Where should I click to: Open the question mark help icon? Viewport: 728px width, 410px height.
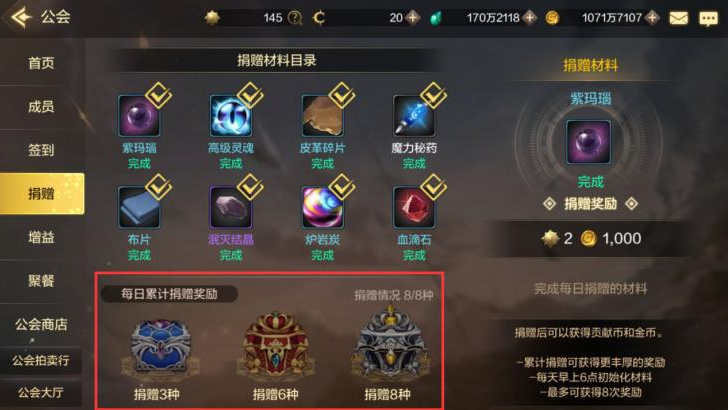coord(295,18)
